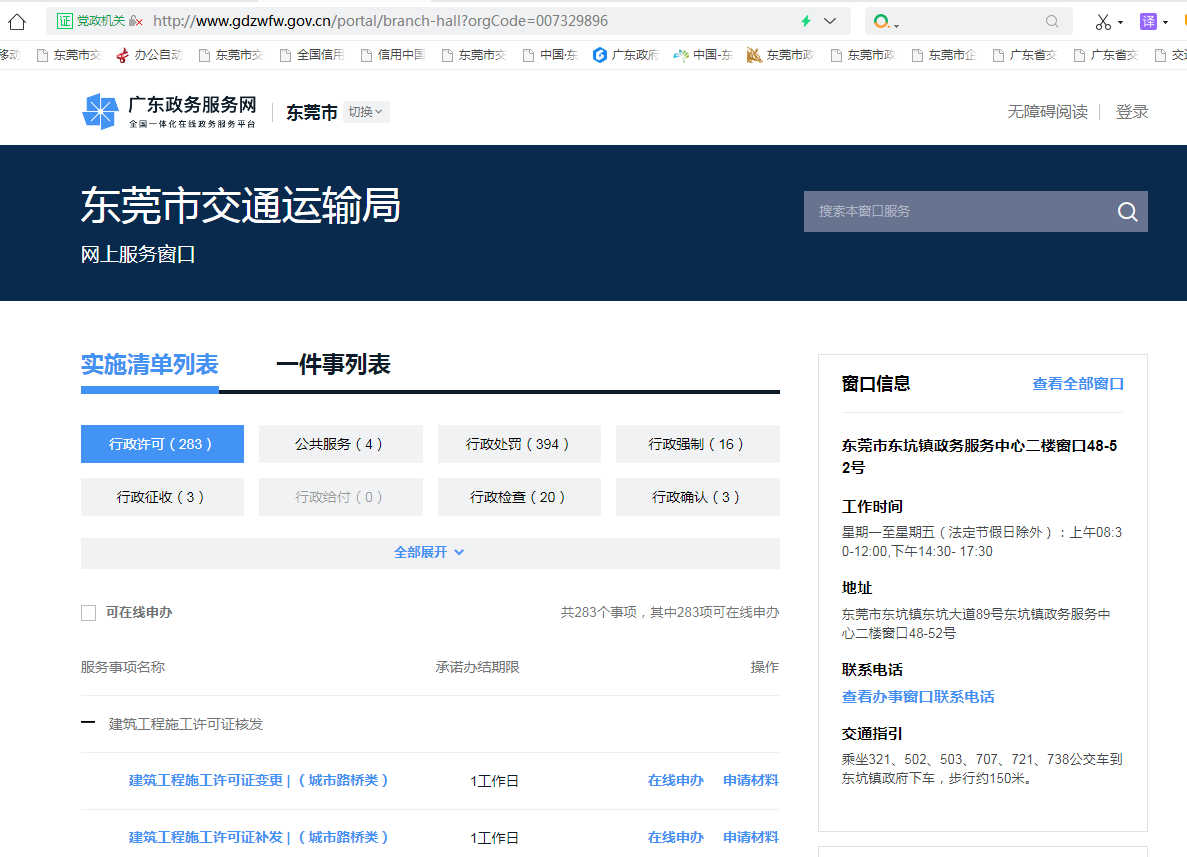Select the 公共服务 (4) category
1187x857 pixels.
[x=341, y=444]
